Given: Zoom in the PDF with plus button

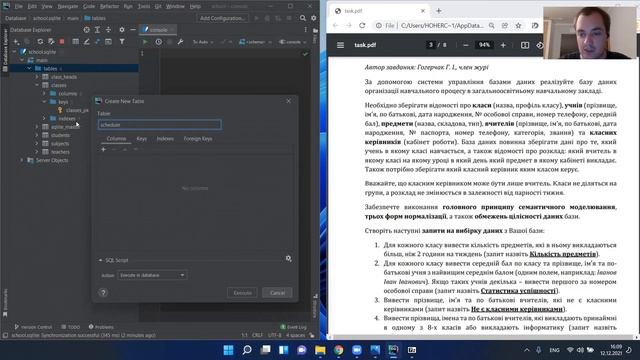Looking at the screenshot, I should (x=503, y=45).
